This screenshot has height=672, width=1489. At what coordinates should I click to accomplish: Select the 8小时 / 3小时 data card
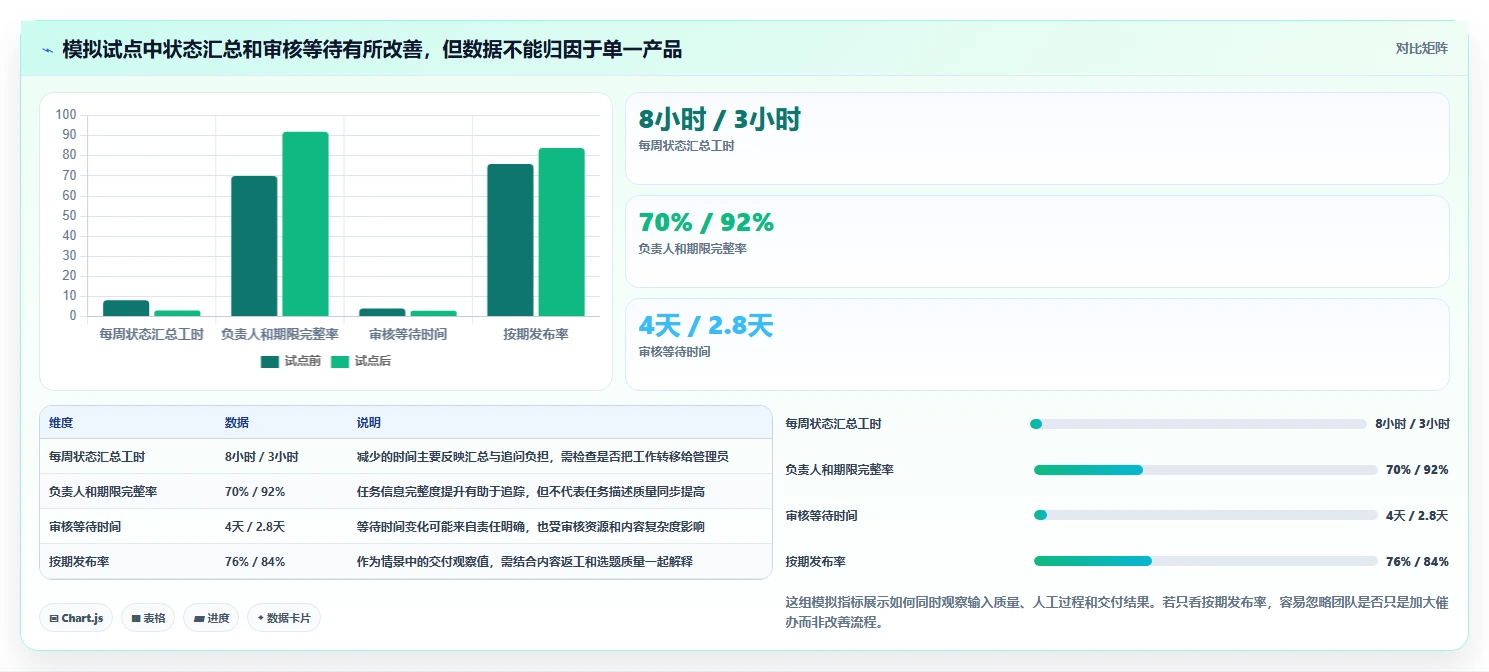coord(1037,139)
